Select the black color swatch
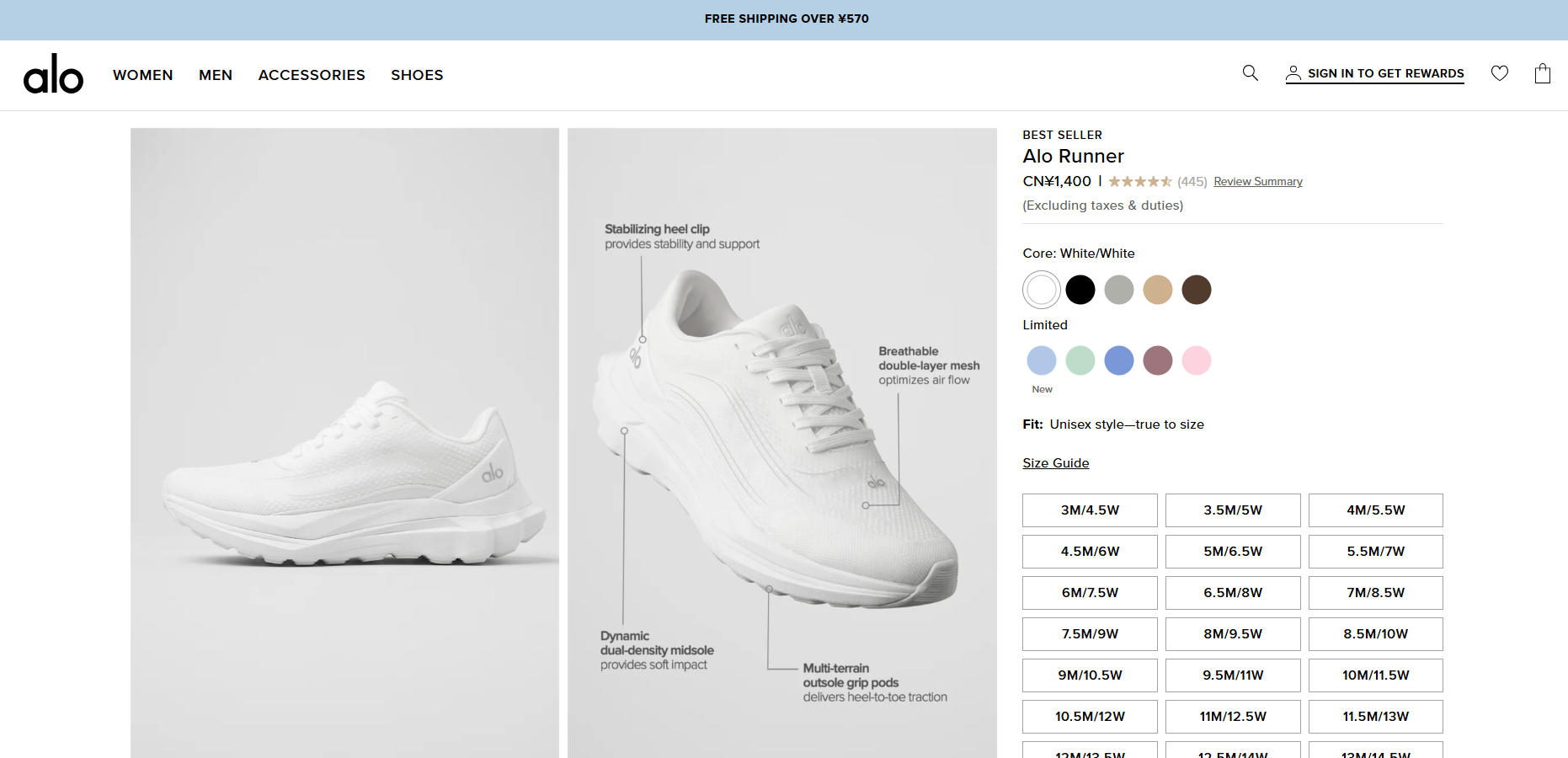The width and height of the screenshot is (1568, 758). coord(1080,290)
